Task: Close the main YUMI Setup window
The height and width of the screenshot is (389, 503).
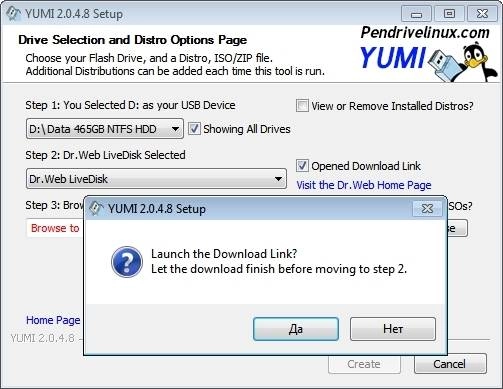Action: 482,14
